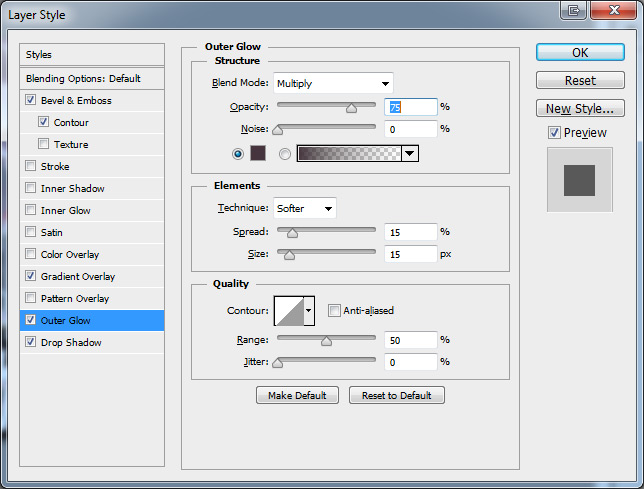The width and height of the screenshot is (644, 489).
Task: Open the contour picker dropdown arrow
Action: 309,312
